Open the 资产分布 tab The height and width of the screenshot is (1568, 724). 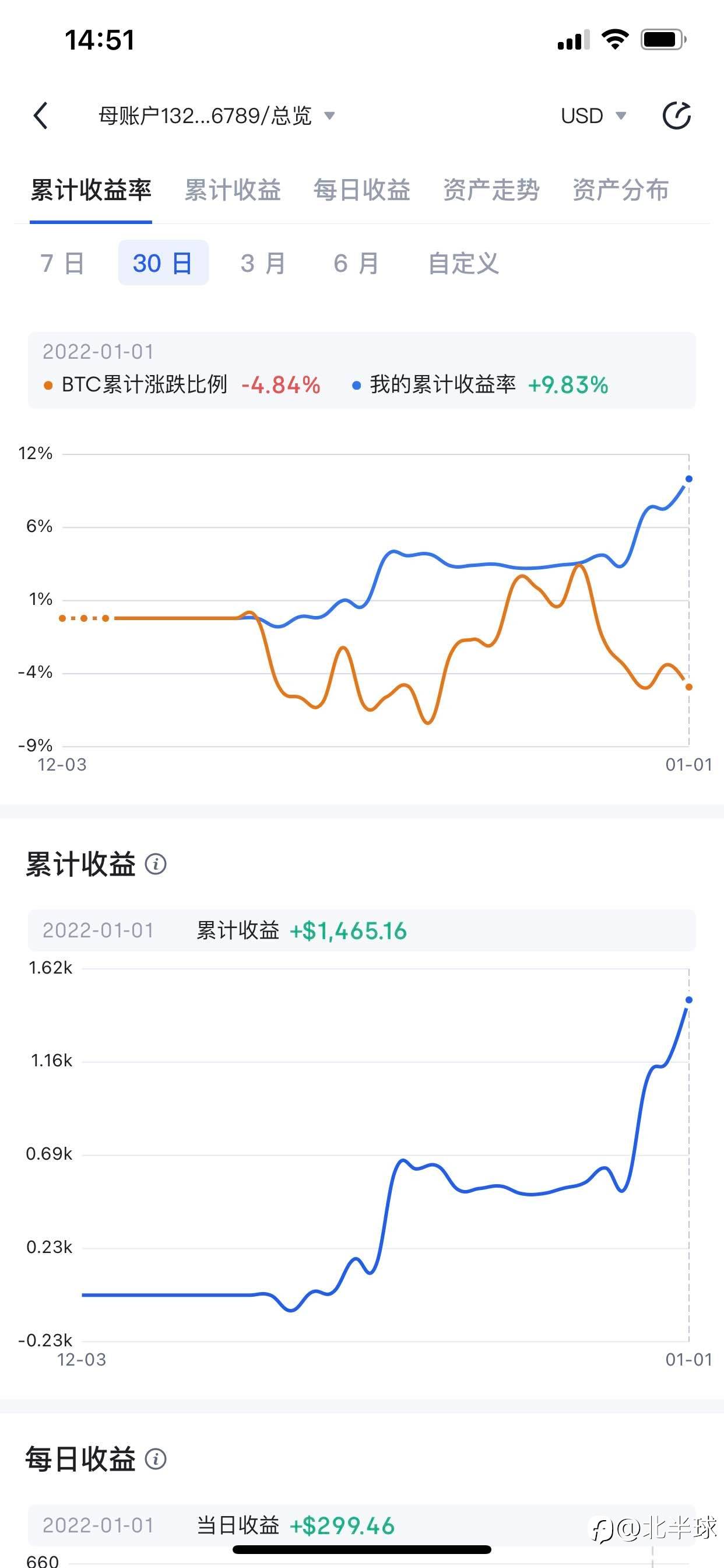[621, 190]
